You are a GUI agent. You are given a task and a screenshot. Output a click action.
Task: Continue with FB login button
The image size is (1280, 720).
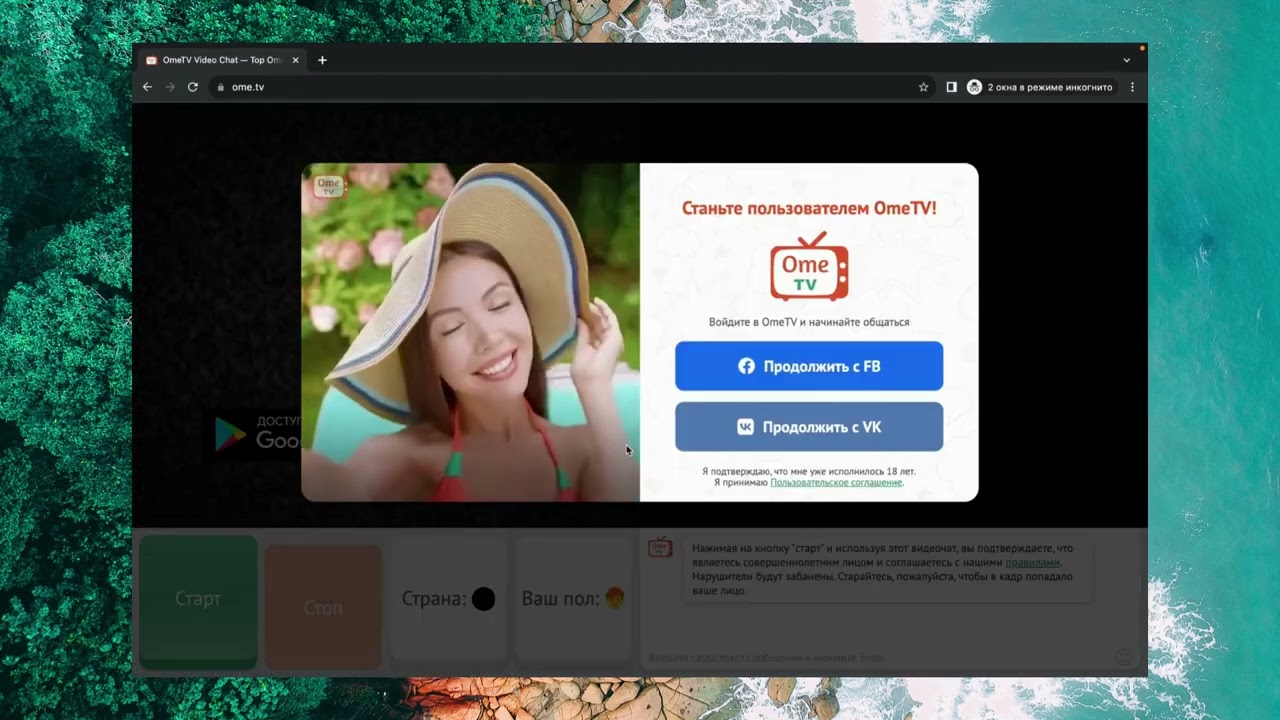[809, 366]
